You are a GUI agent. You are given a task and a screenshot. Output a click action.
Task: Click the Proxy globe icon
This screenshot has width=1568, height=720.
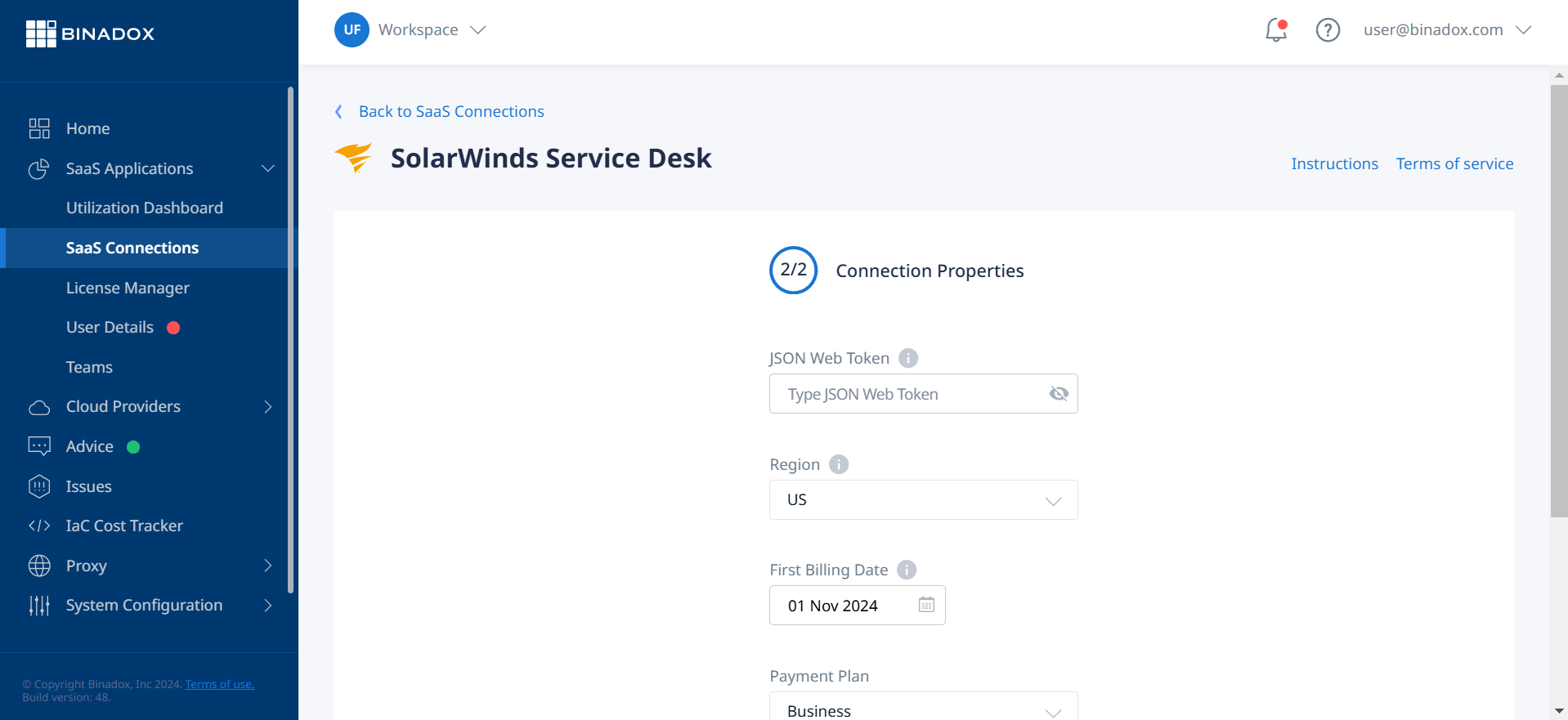39,566
